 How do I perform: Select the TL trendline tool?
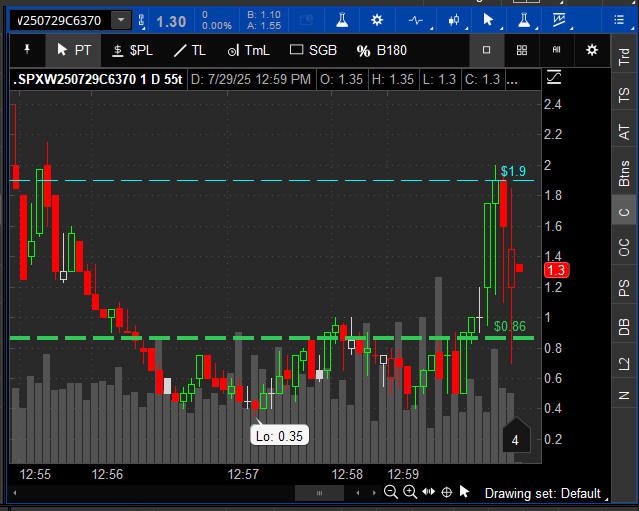[190, 49]
